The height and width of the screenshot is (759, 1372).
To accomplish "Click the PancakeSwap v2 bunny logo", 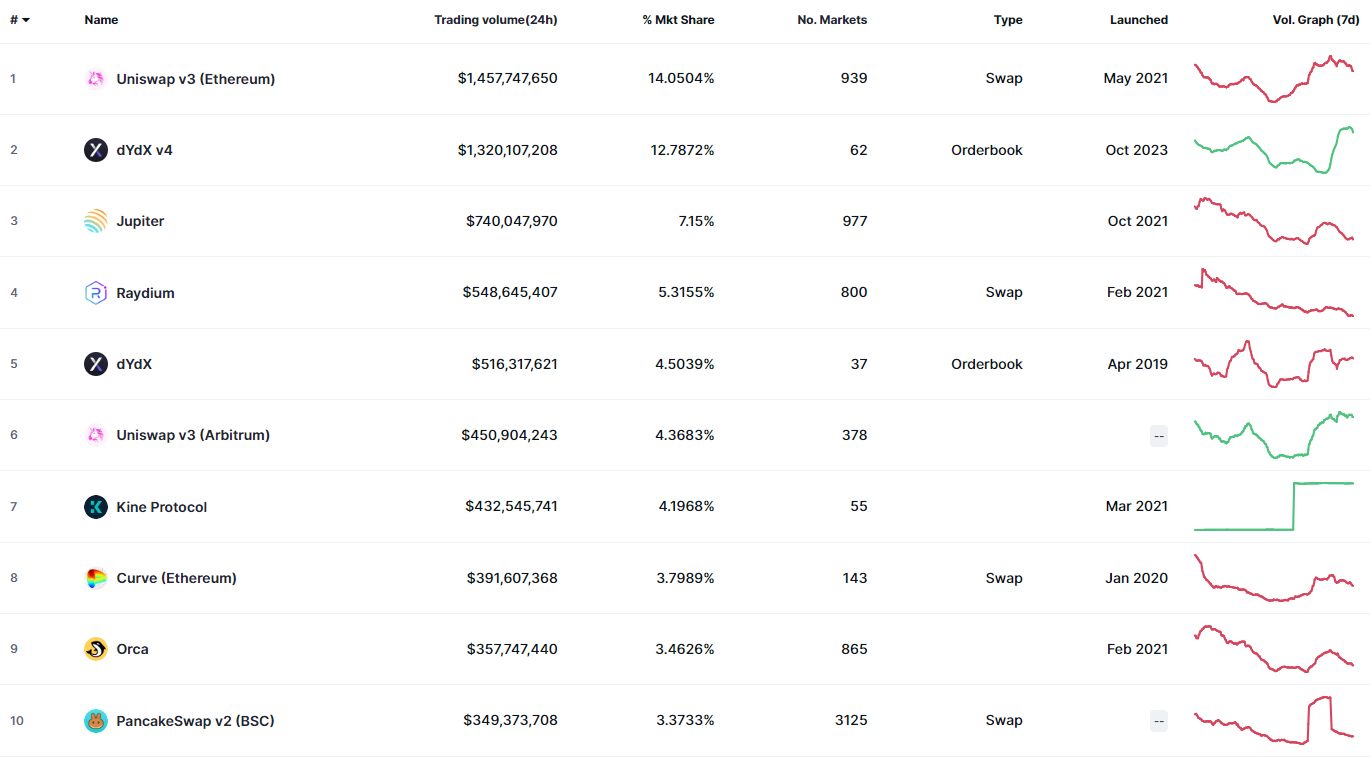I will pos(96,721).
